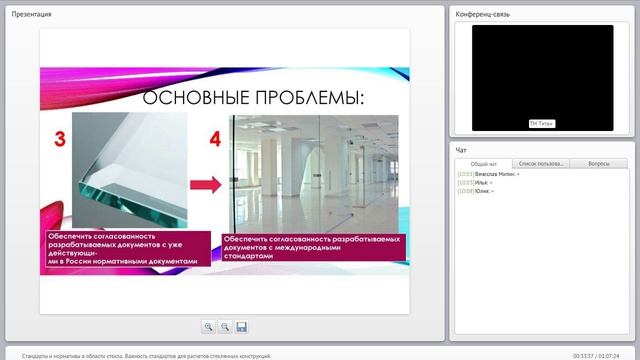Click text box about международными стандартами
Image resolution: width=640 pixels, height=360 pixels.
click(314, 247)
